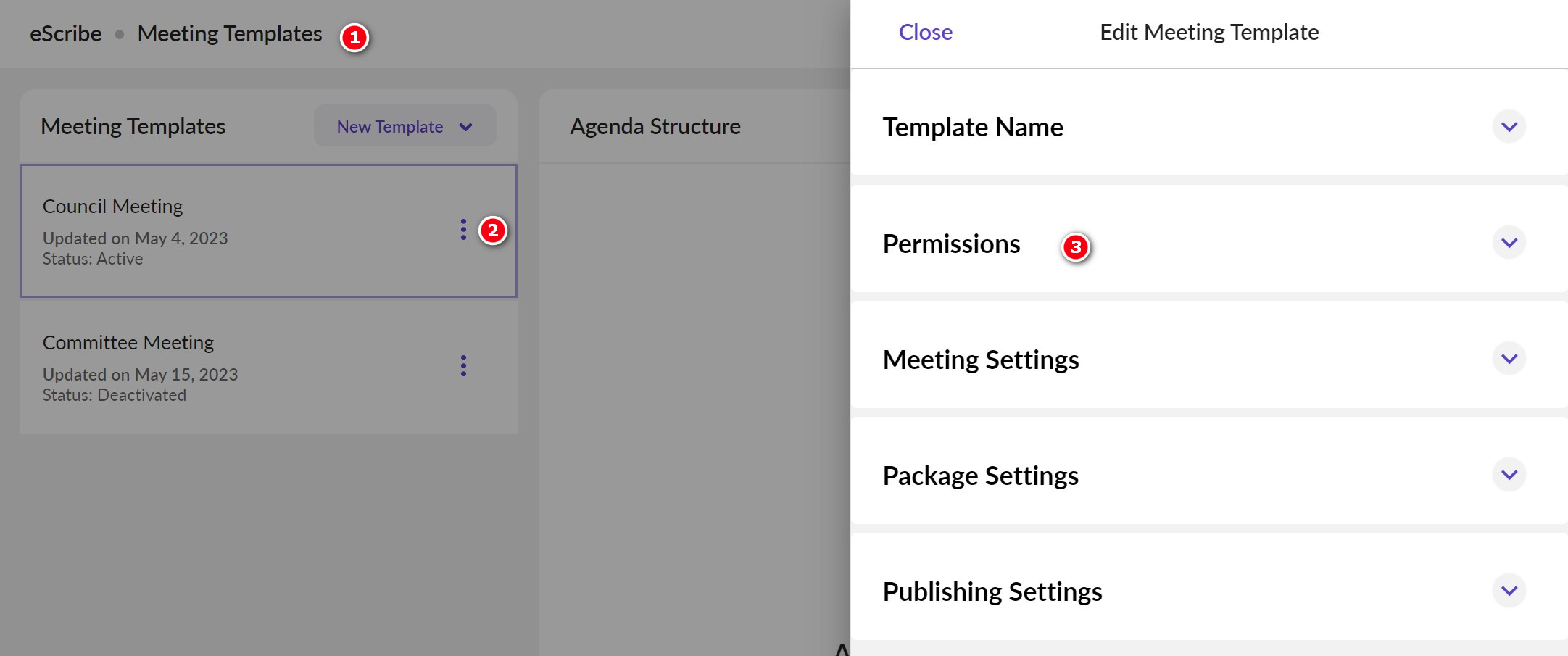1568x656 pixels.
Task: Expand the Template Name section
Action: 1510,126
